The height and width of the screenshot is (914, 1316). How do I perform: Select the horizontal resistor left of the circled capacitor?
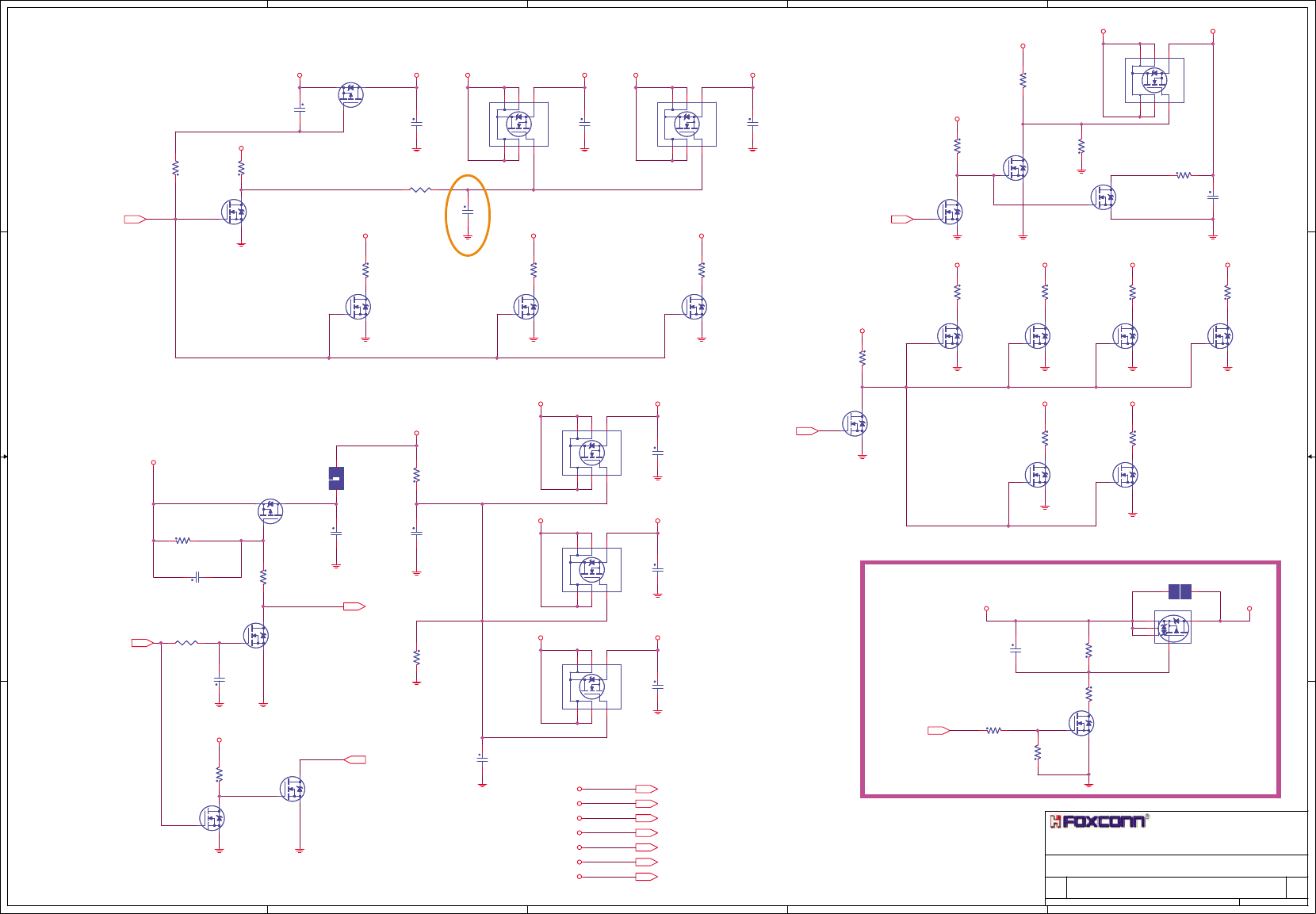pos(420,189)
